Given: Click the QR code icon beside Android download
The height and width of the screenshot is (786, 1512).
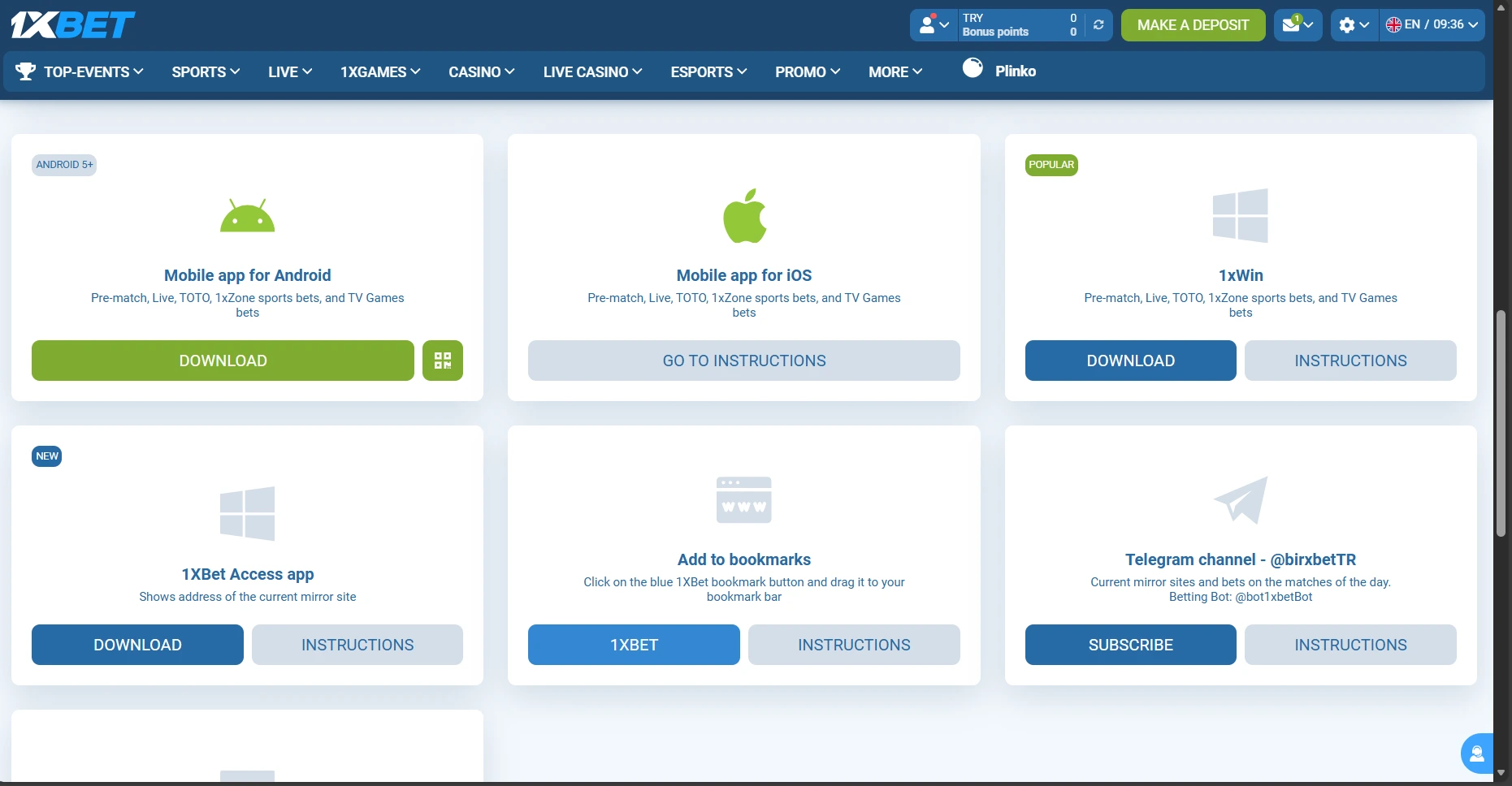Looking at the screenshot, I should coord(443,360).
